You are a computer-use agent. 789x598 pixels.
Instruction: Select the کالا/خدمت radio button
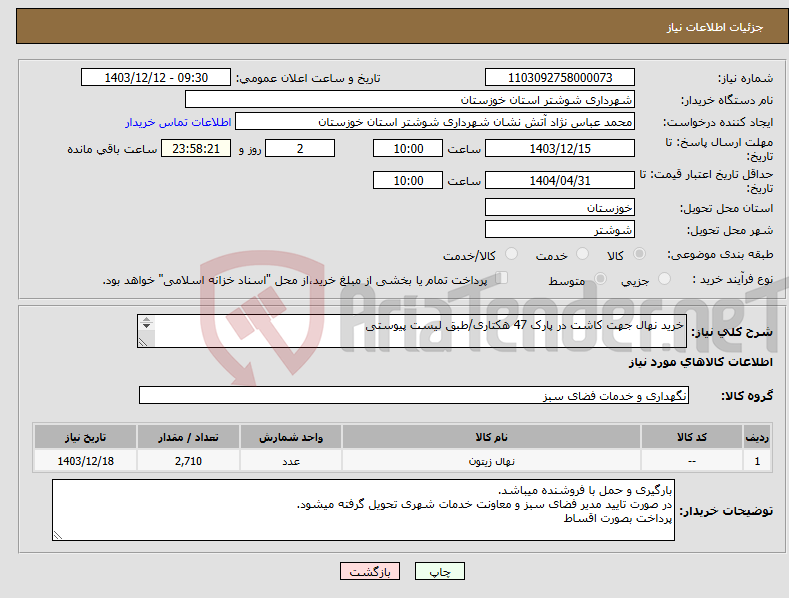(x=511, y=254)
